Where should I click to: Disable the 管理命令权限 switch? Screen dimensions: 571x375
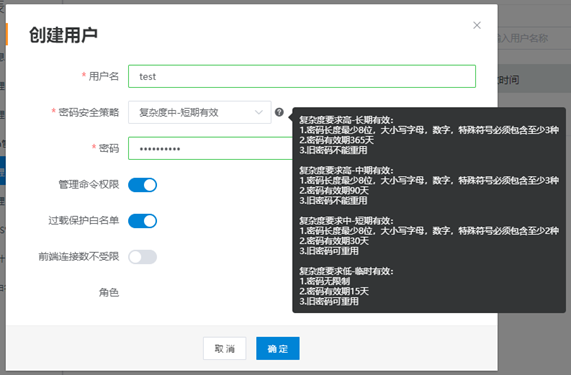click(142, 185)
